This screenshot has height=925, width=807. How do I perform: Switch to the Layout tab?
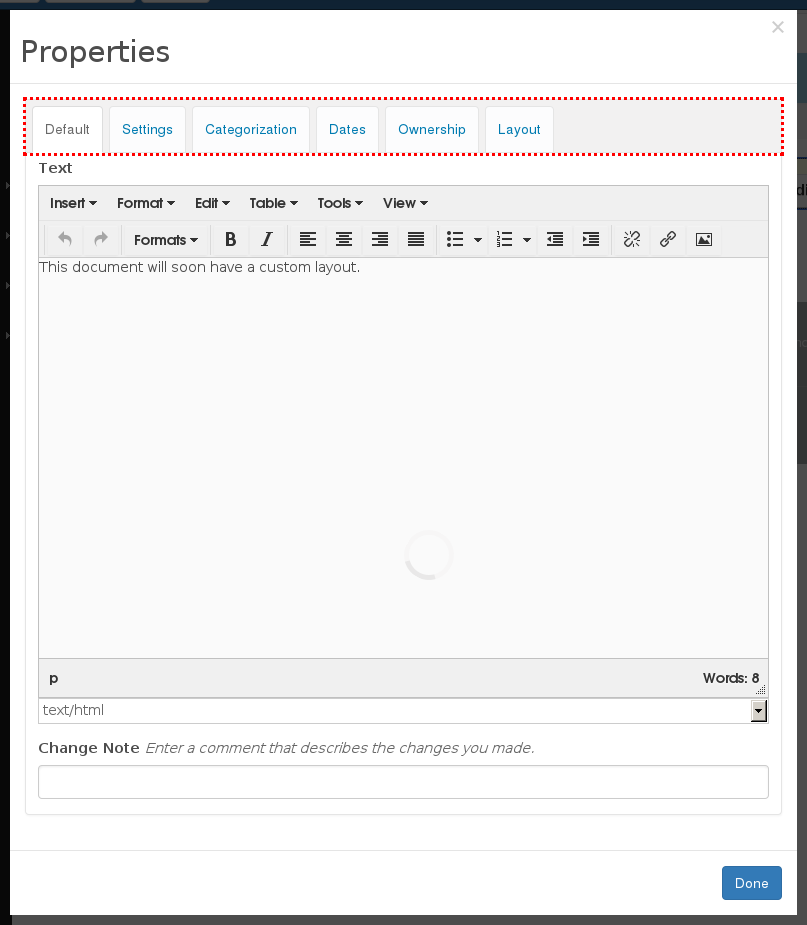519,129
